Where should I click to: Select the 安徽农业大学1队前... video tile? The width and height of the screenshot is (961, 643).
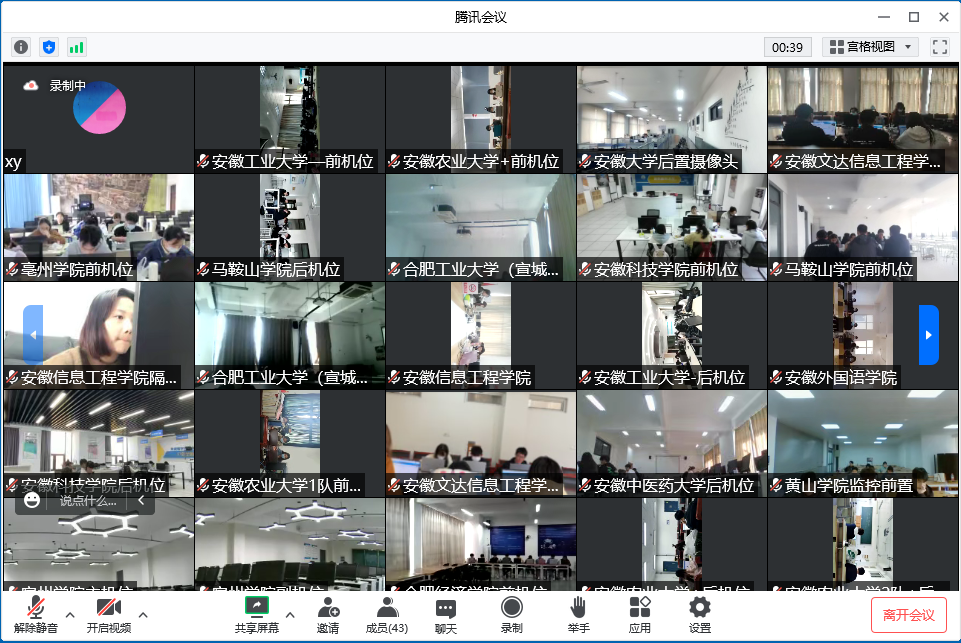(290, 443)
